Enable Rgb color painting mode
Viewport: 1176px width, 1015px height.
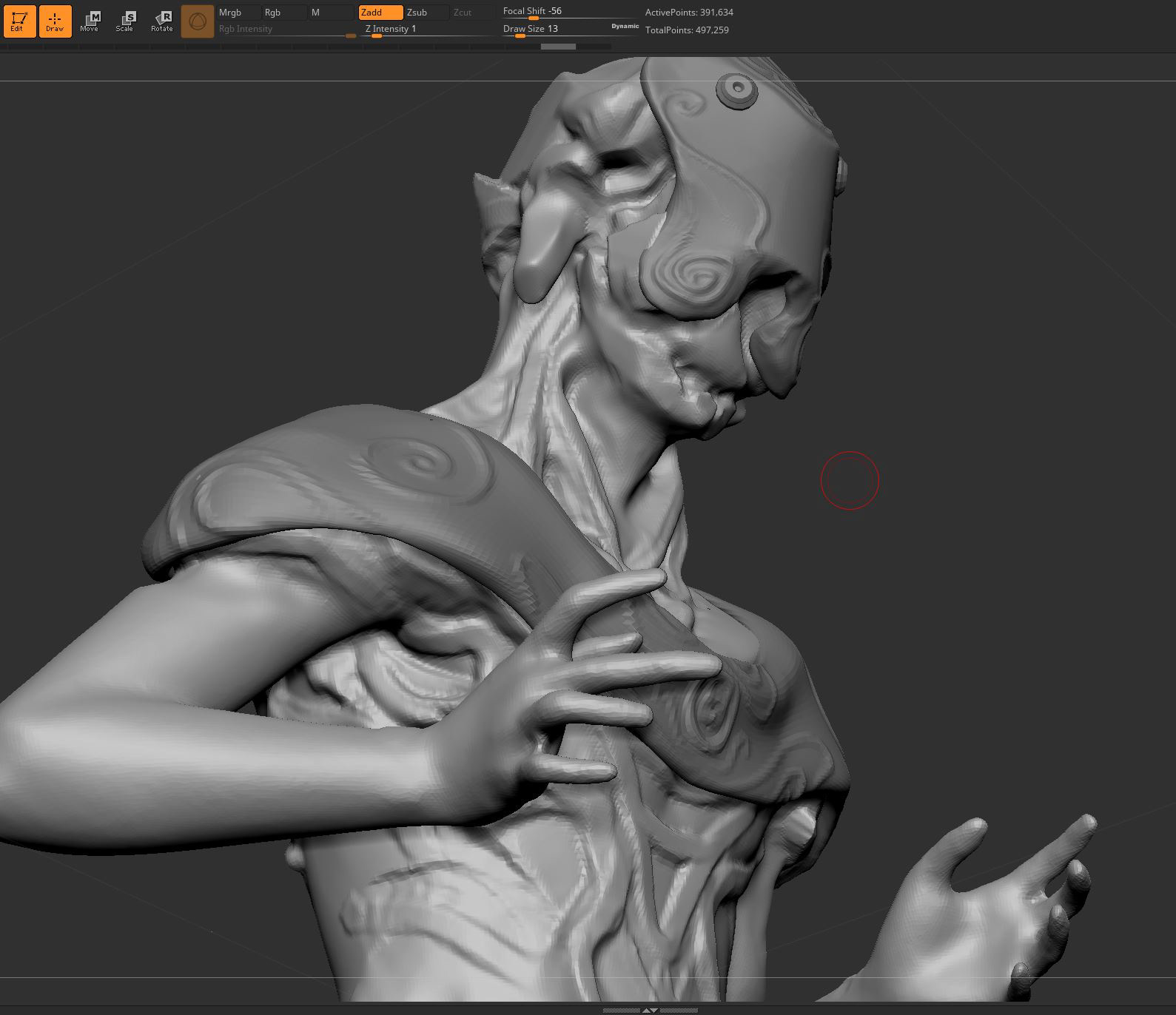(283, 13)
